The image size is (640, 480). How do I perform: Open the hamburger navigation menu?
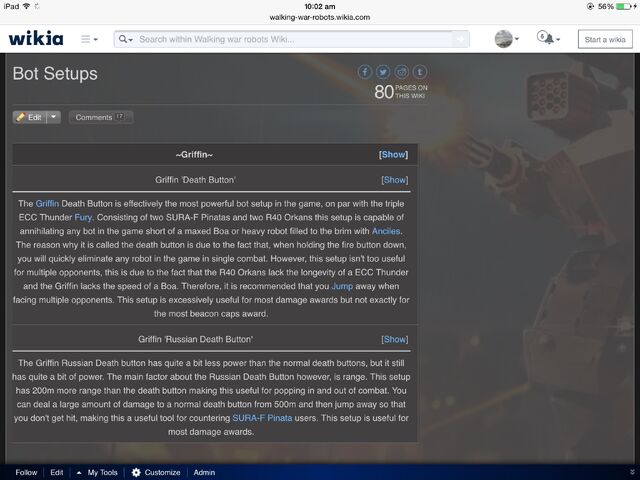(89, 39)
